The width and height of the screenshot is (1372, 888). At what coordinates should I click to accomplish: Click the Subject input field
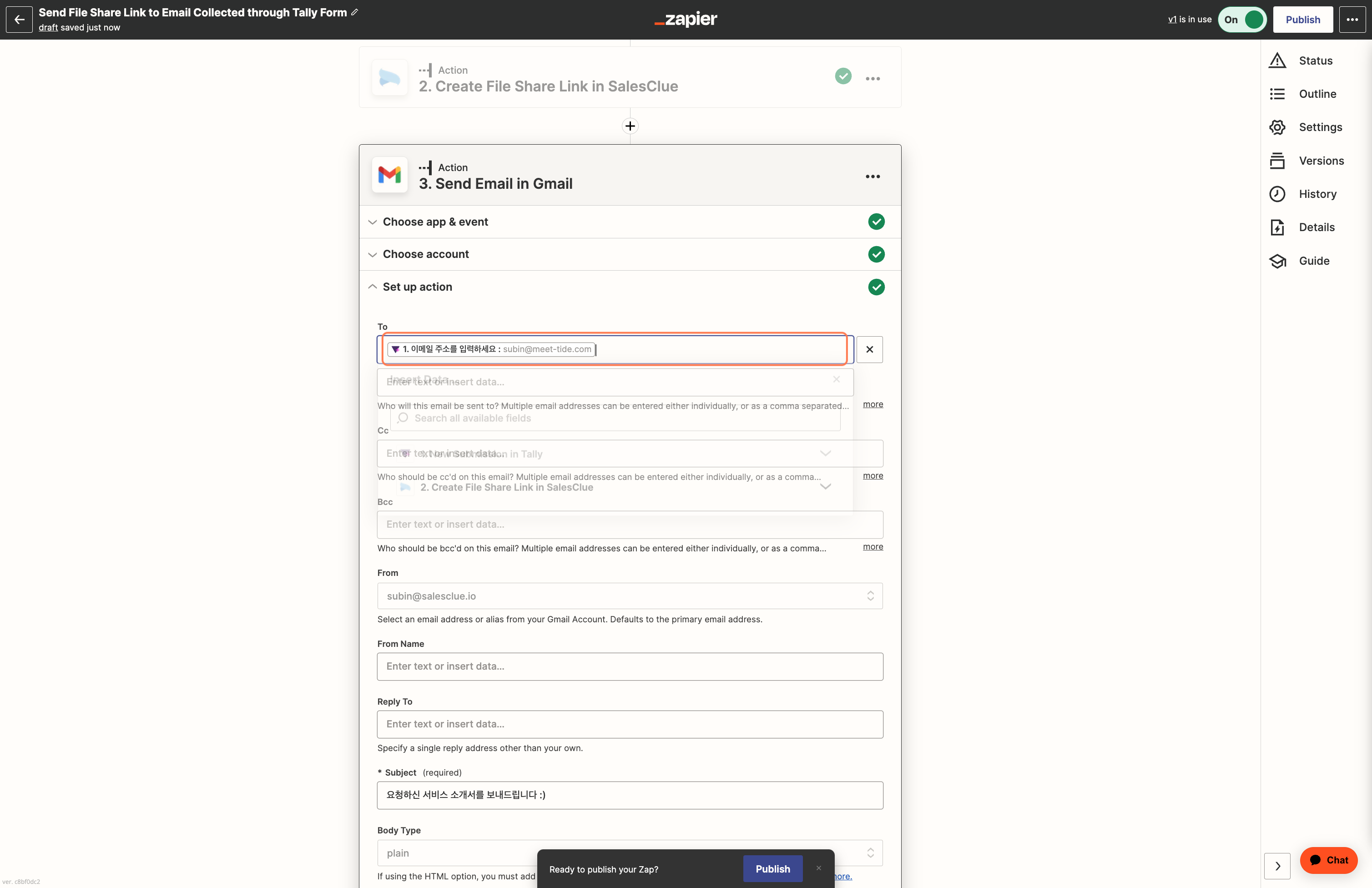tap(630, 795)
